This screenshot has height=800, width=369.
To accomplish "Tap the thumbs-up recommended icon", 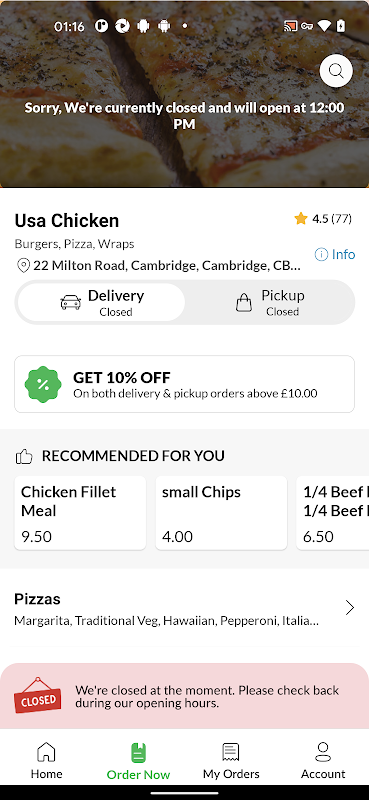I will [24, 456].
